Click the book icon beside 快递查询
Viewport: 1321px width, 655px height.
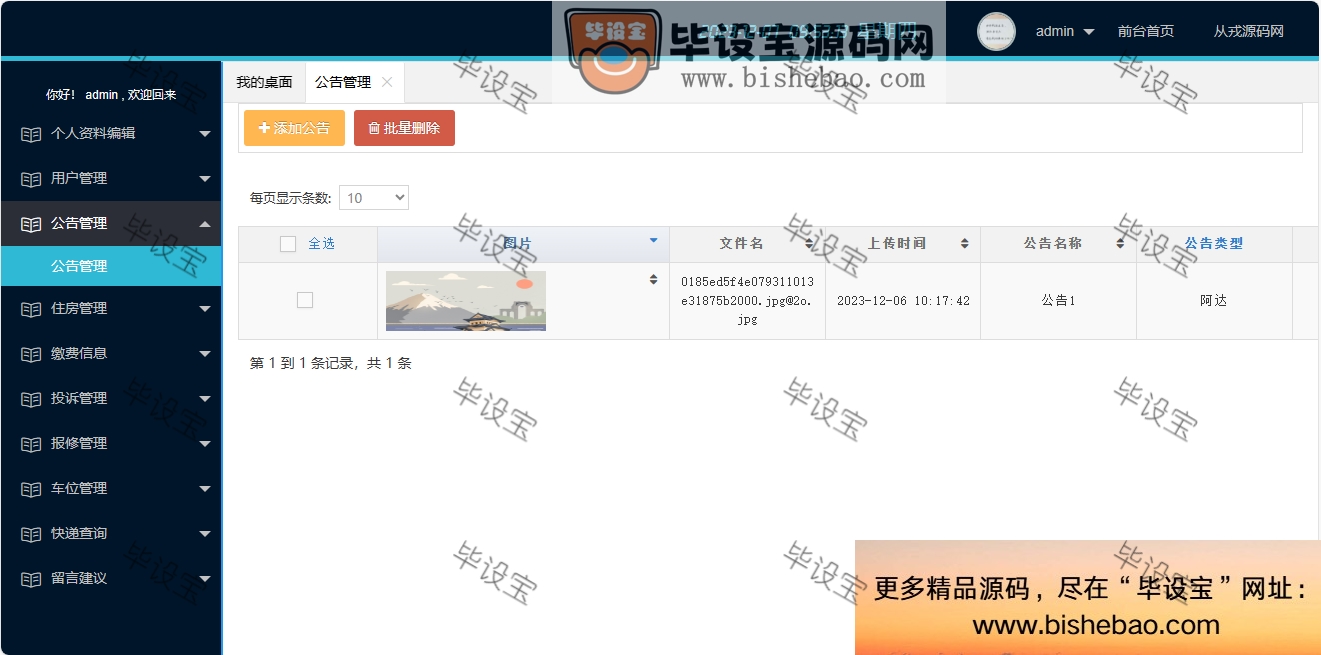coord(31,534)
